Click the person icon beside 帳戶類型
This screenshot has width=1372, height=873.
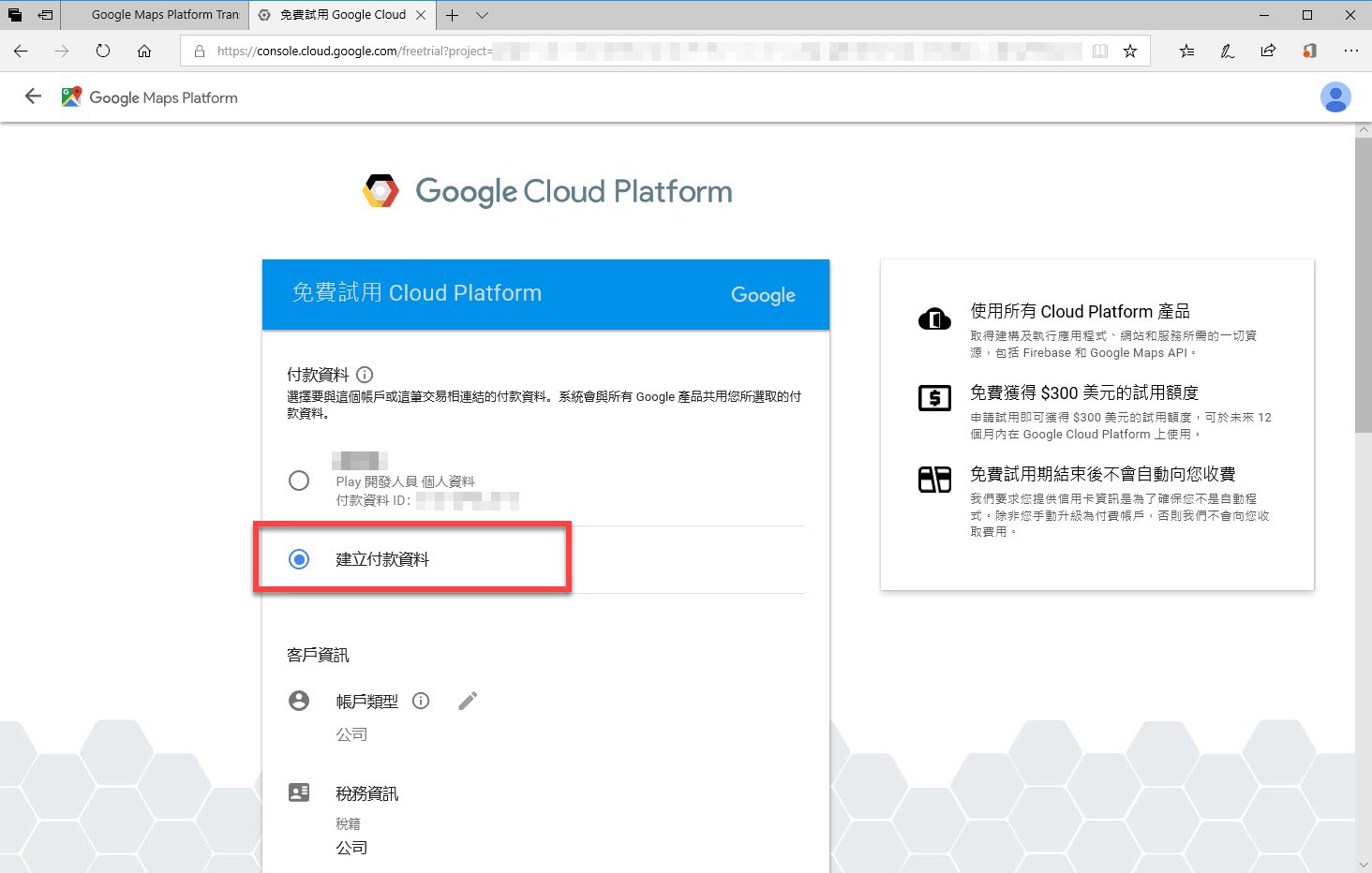click(x=299, y=701)
